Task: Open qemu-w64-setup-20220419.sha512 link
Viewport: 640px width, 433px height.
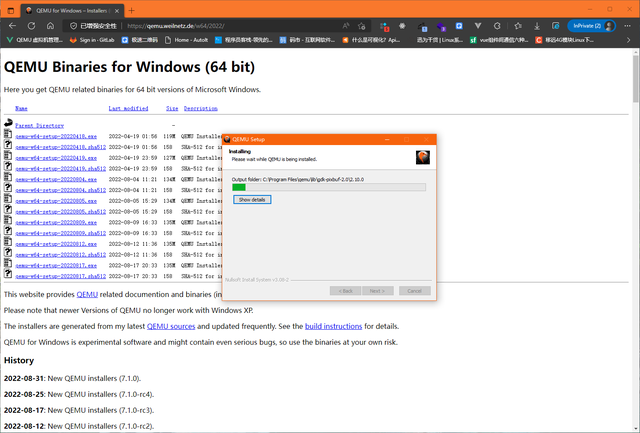Action: pos(60,168)
